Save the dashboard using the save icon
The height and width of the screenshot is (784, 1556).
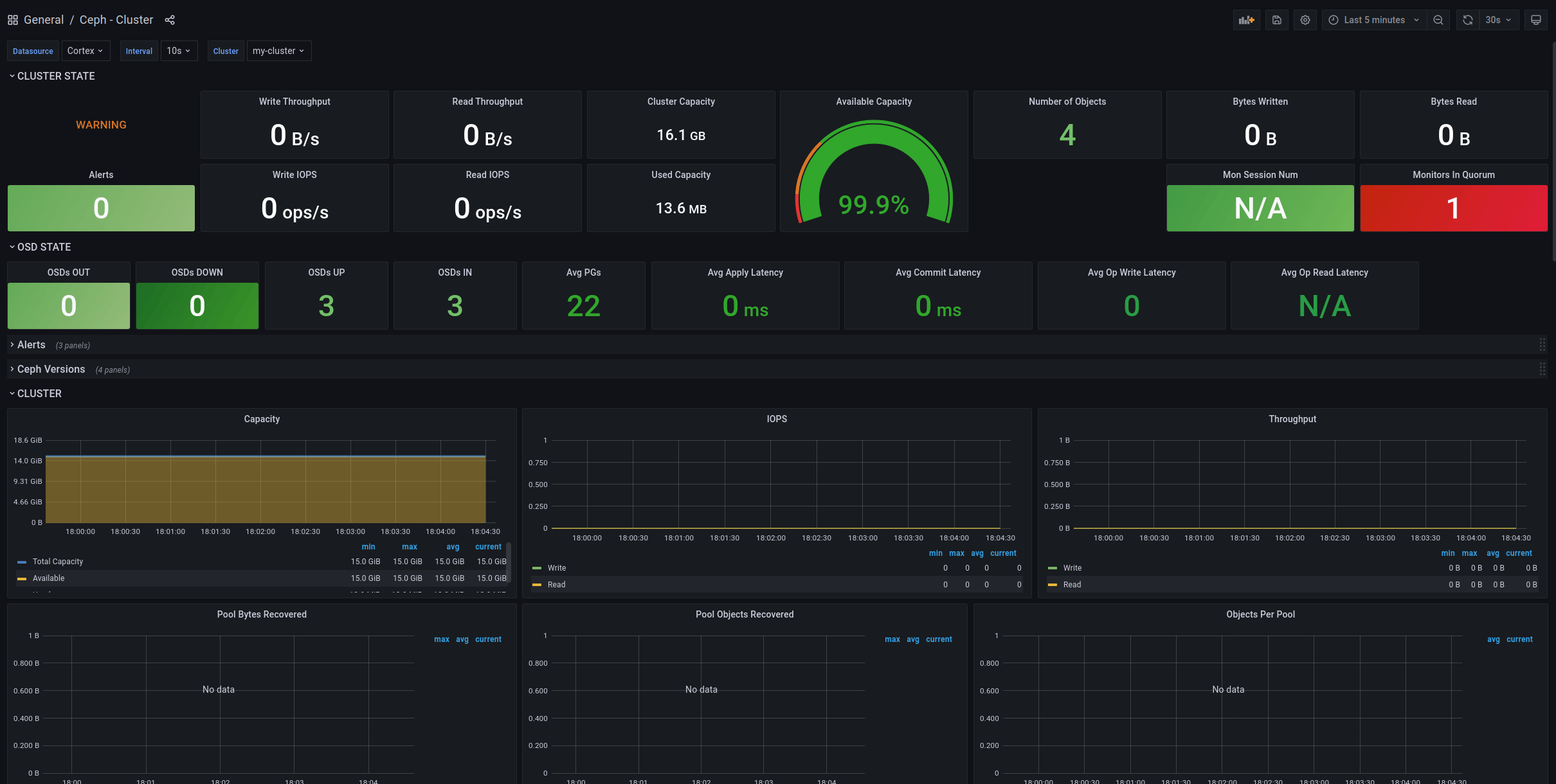click(1276, 20)
